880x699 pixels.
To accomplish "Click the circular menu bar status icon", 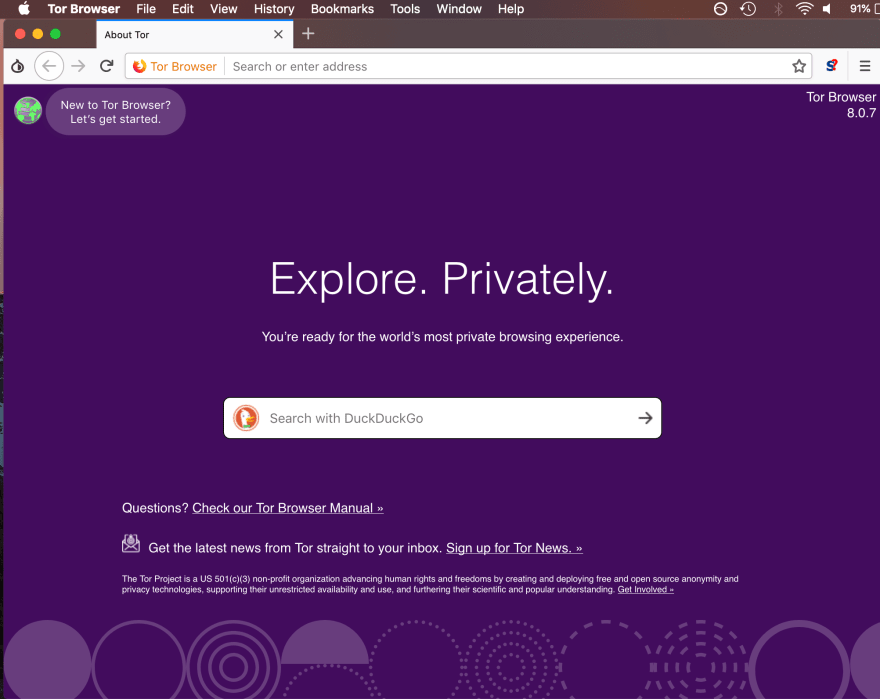I will 720,8.
